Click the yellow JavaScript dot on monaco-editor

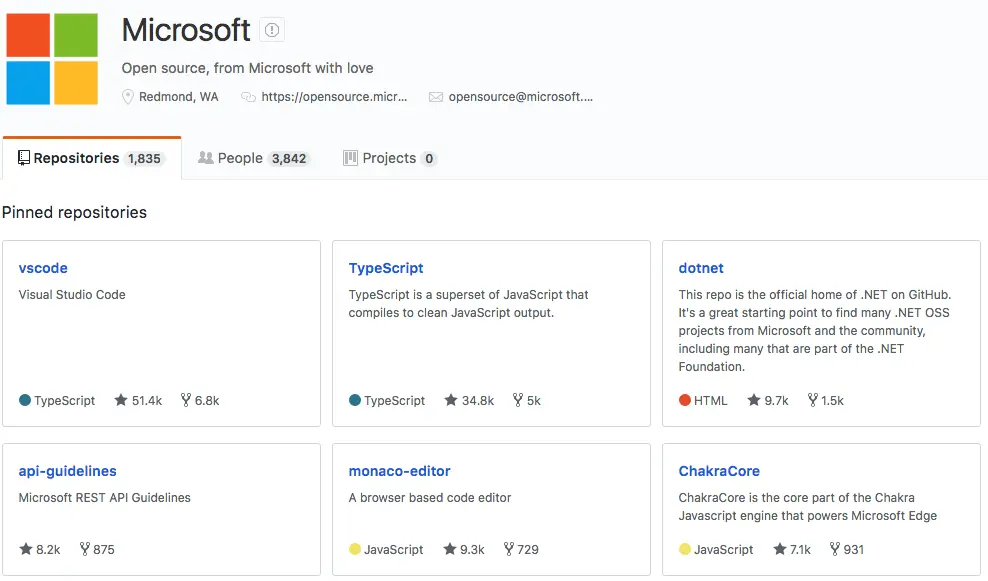(355, 549)
